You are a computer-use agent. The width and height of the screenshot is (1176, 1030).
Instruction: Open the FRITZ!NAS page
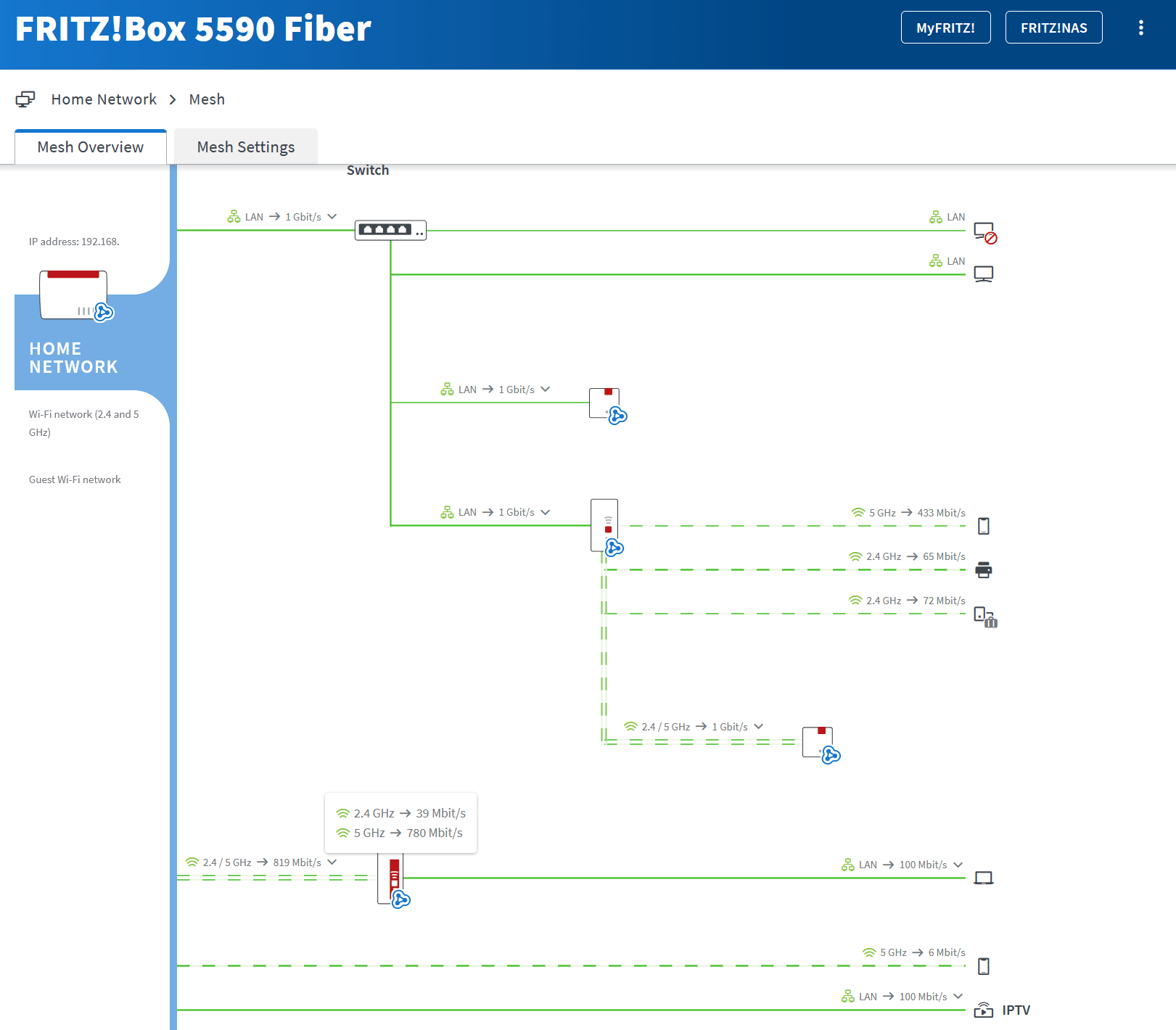tap(1053, 28)
